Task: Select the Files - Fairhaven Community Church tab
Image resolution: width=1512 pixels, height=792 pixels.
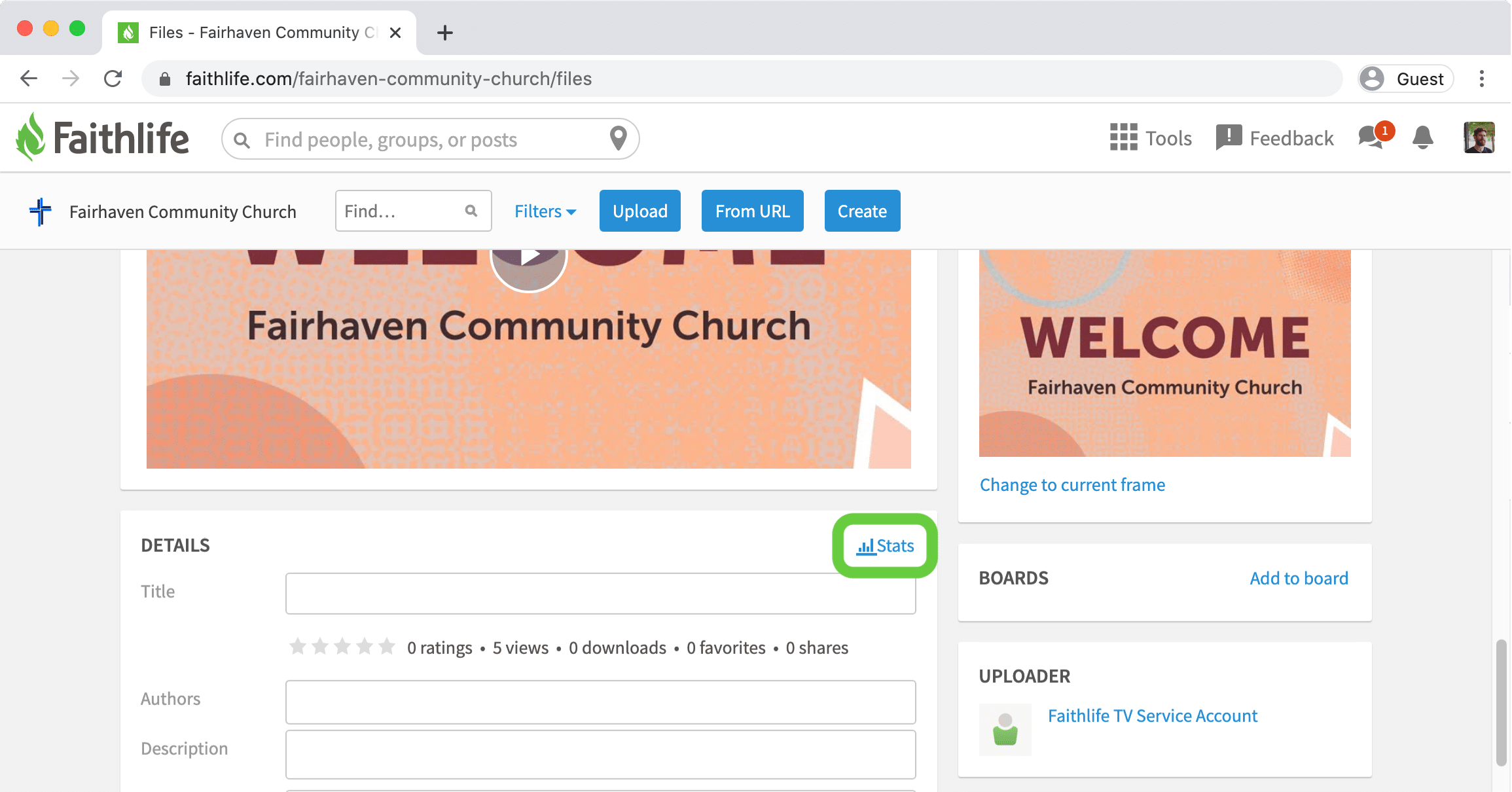Action: (x=259, y=33)
